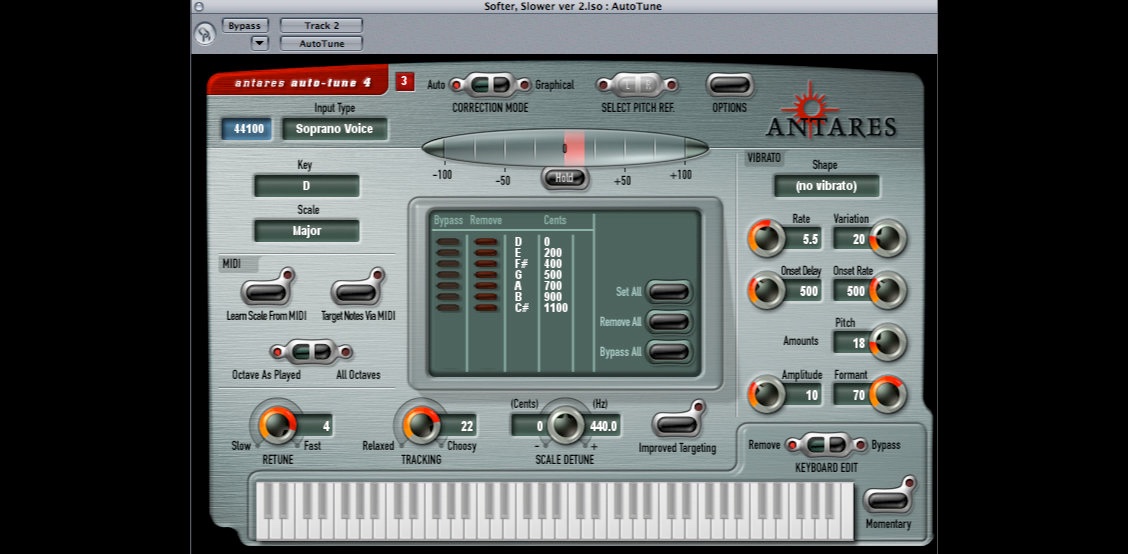The height and width of the screenshot is (554, 1128).
Task: Open the Input Type Soprano Voice dropdown
Action: pyautogui.click(x=334, y=129)
